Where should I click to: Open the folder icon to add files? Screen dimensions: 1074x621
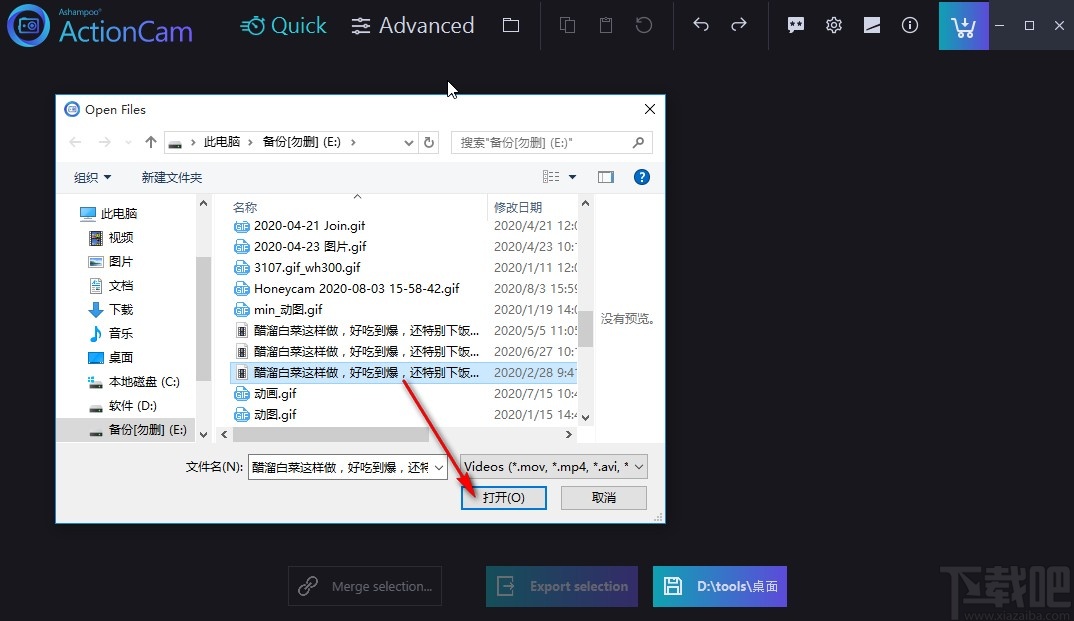pyautogui.click(x=510, y=25)
